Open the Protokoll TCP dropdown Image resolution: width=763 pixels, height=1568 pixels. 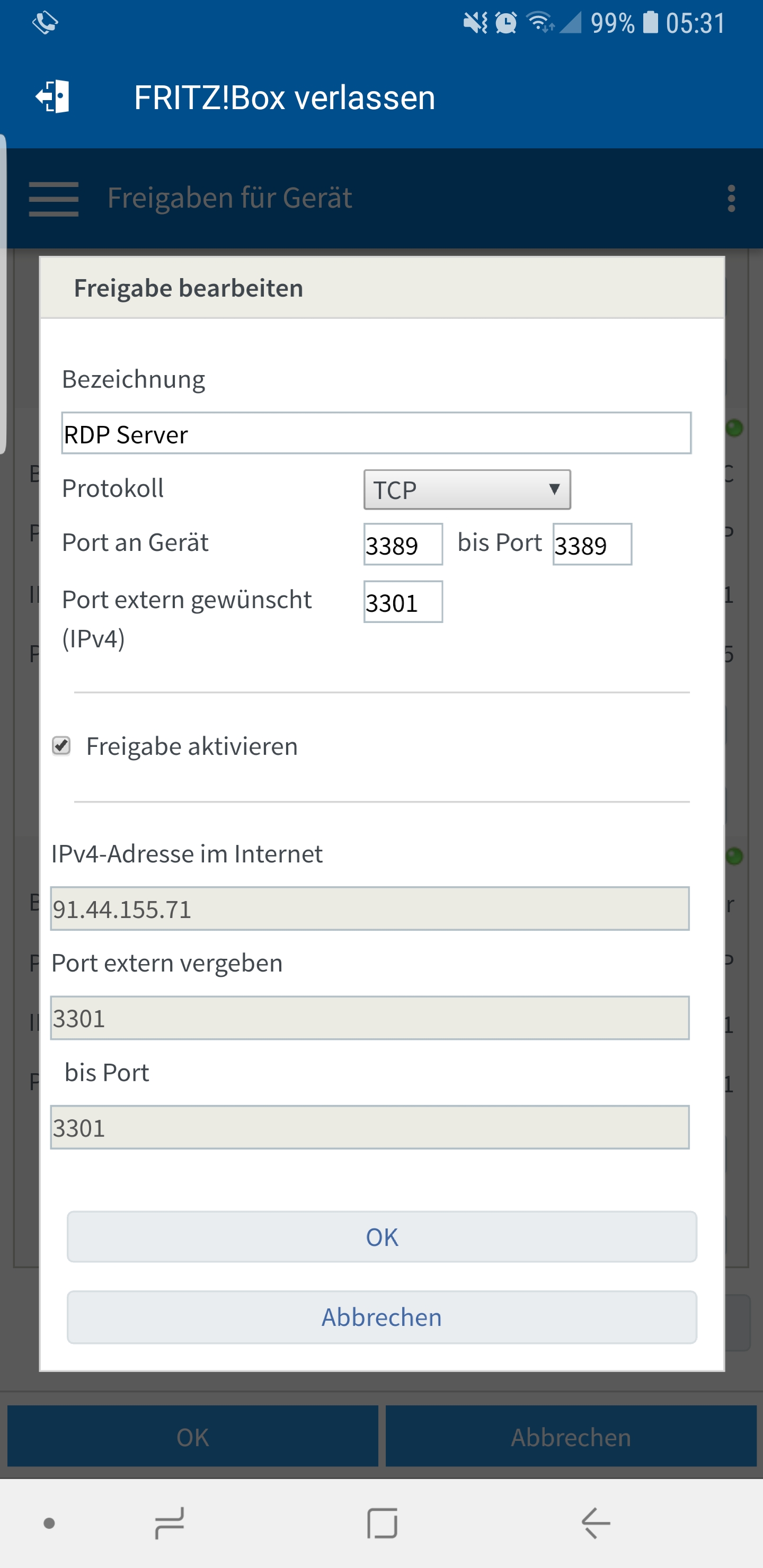467,489
